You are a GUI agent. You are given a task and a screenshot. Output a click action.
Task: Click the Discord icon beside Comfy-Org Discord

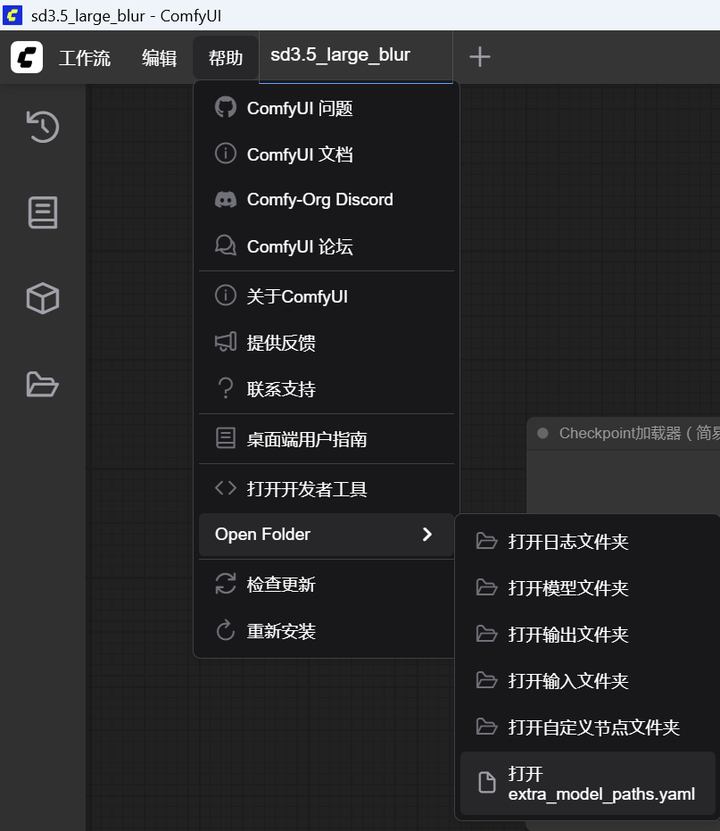(225, 200)
